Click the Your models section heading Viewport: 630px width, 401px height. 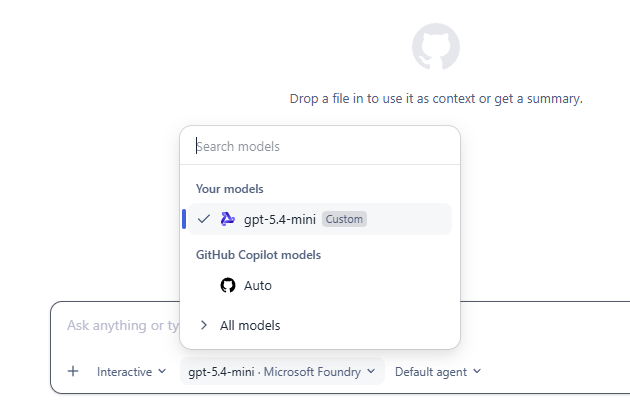point(229,189)
